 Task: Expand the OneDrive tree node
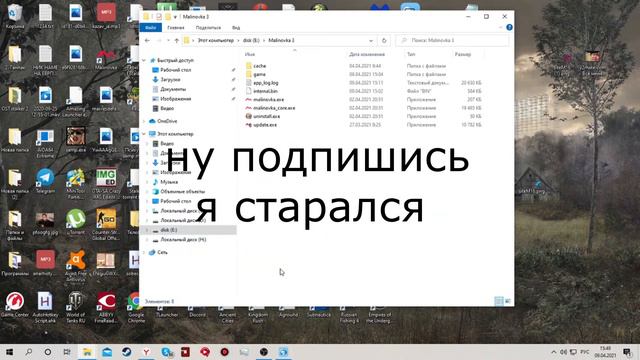tap(144, 121)
